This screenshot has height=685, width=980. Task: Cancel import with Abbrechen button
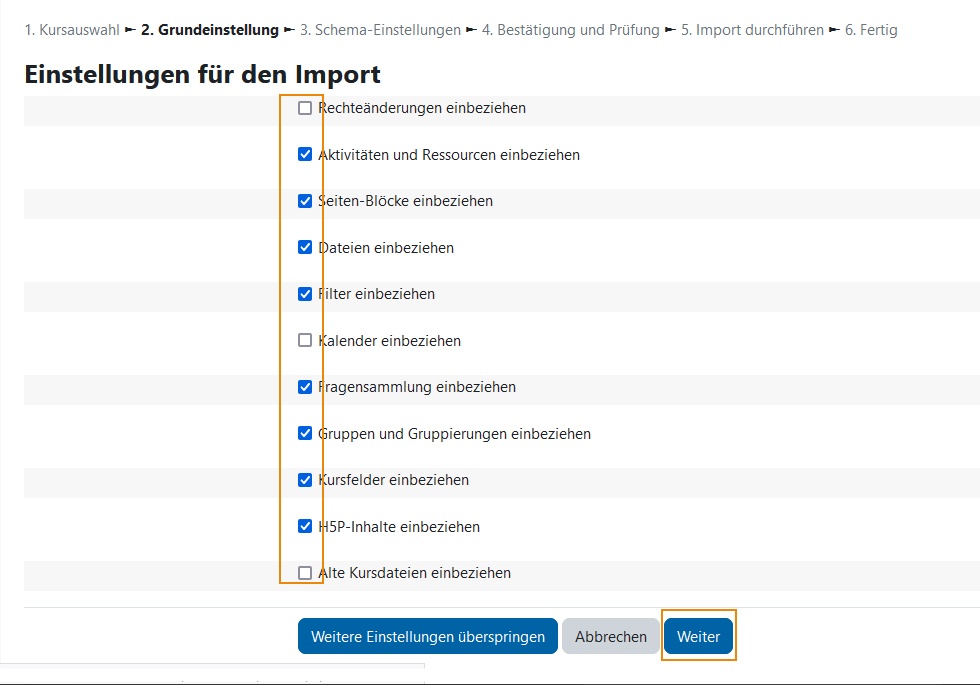611,636
